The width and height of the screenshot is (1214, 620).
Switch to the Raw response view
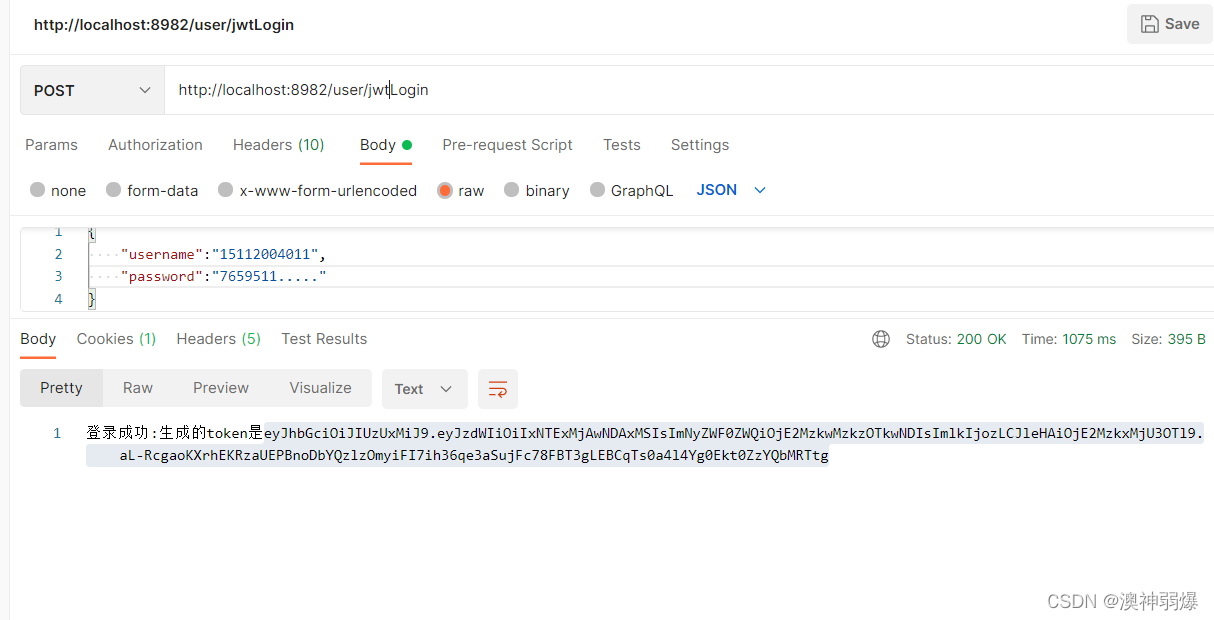tap(138, 388)
